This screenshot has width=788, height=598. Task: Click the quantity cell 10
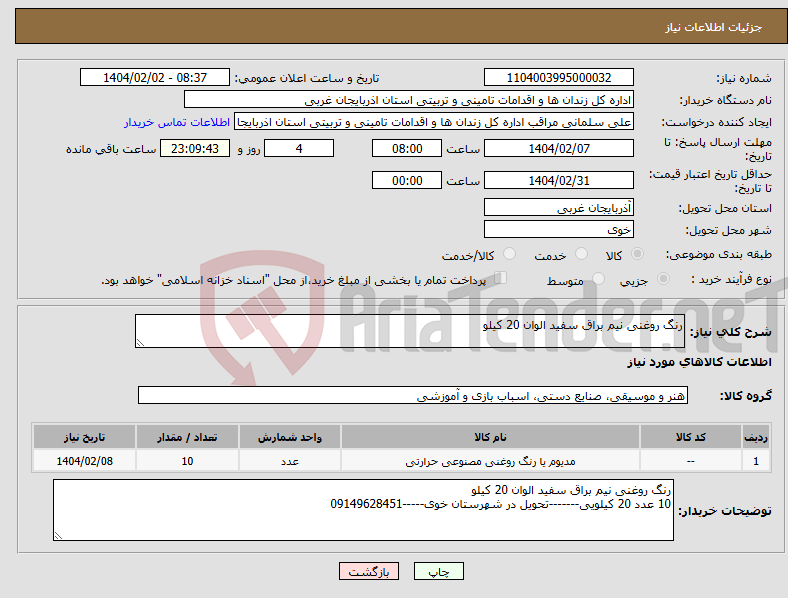tap(187, 461)
